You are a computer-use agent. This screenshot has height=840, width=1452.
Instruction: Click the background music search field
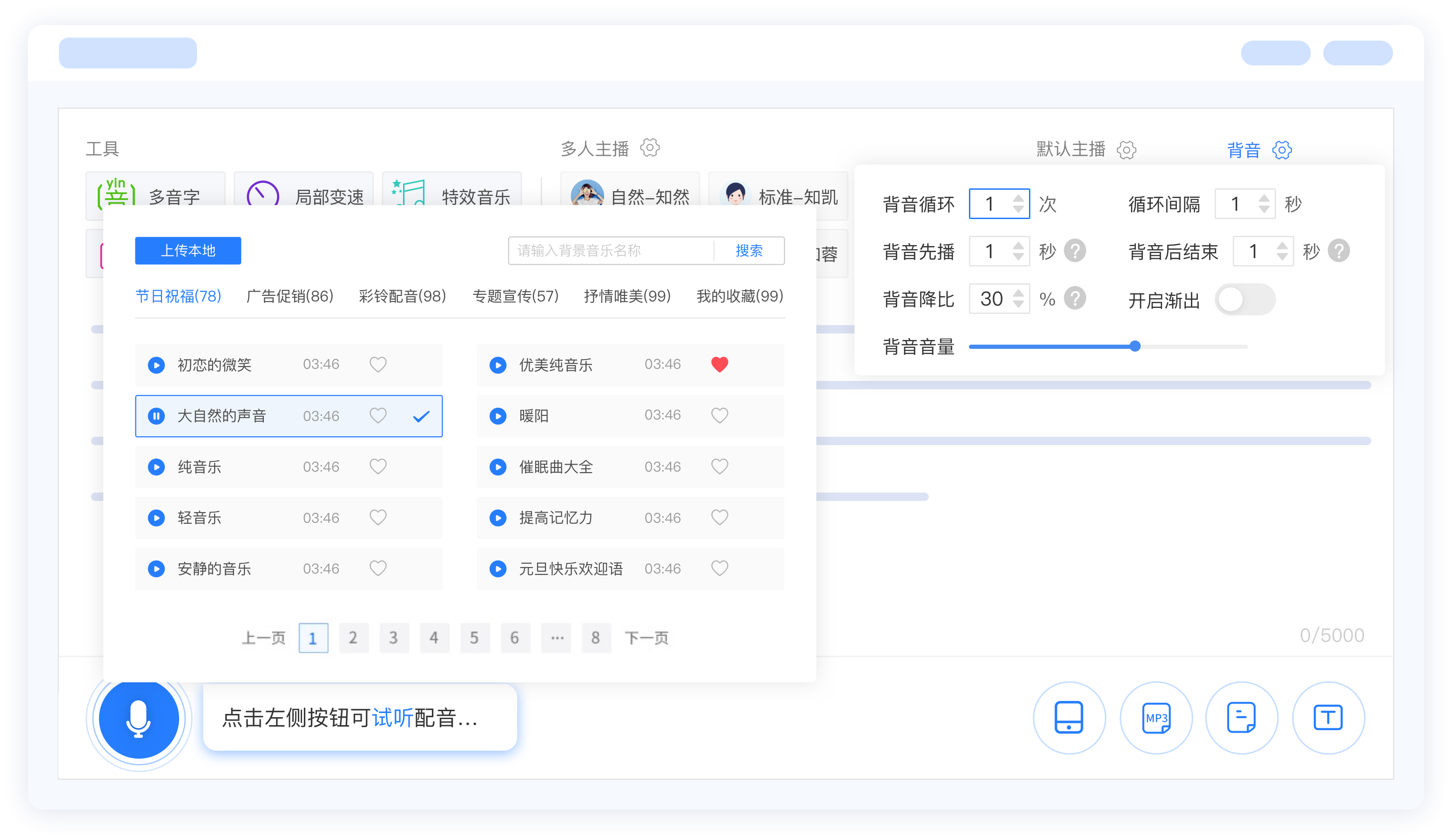(611, 251)
